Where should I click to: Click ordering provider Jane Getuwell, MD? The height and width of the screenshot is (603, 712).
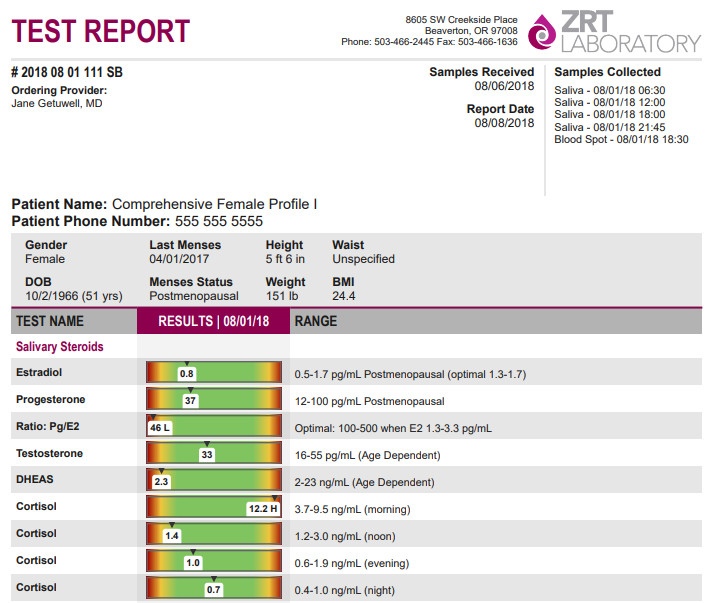point(56,104)
